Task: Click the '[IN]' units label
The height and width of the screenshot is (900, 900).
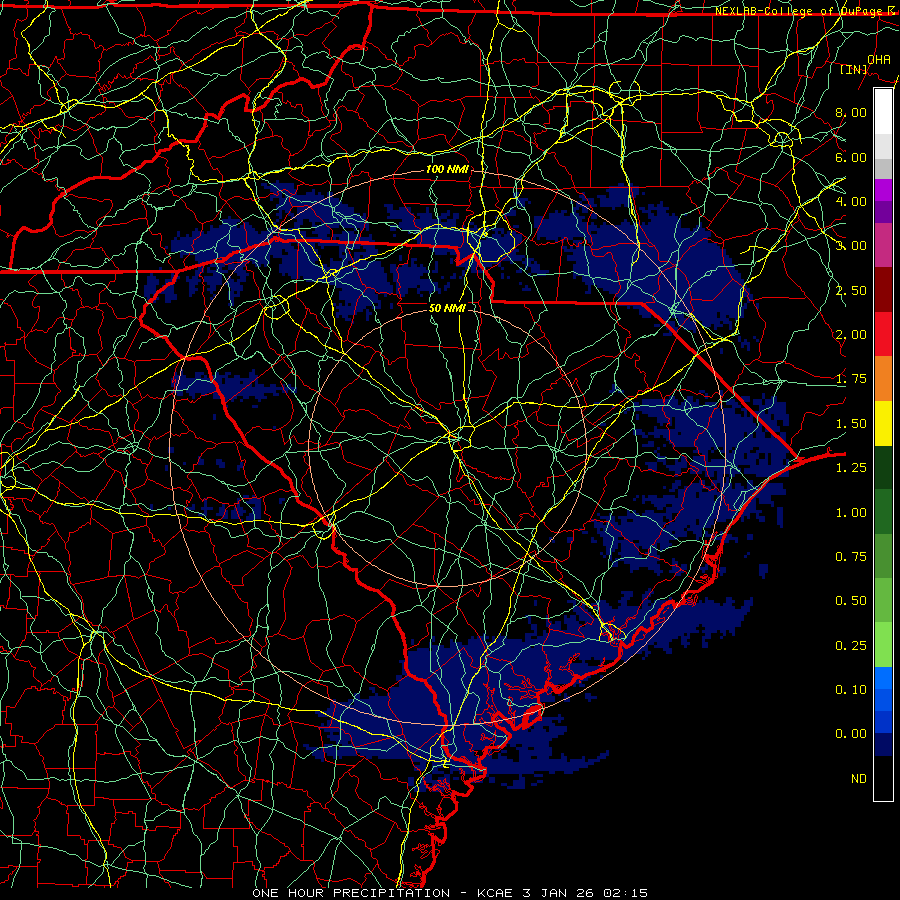Action: pos(854,69)
